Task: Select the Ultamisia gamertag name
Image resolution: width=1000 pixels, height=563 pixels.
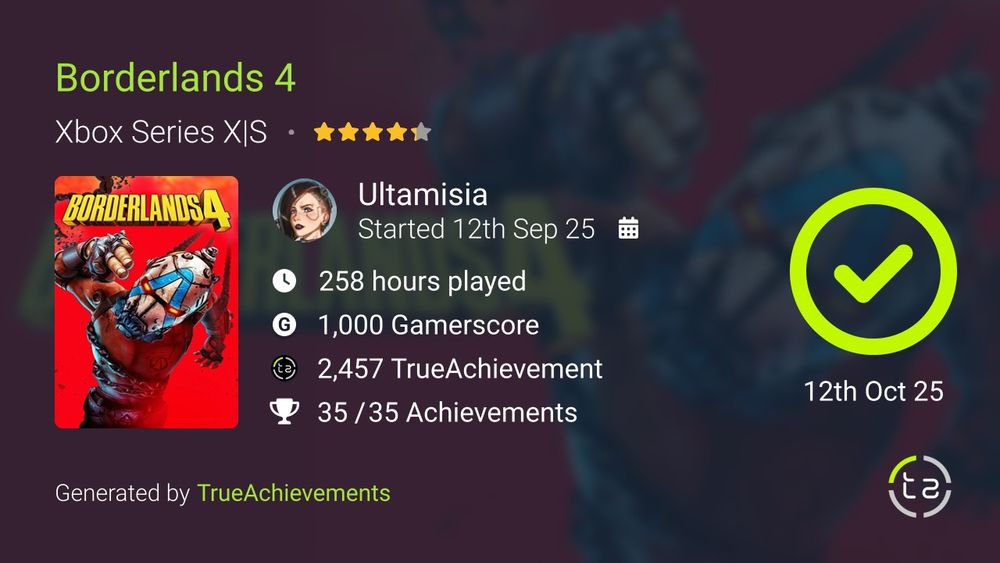Action: pyautogui.click(x=423, y=194)
